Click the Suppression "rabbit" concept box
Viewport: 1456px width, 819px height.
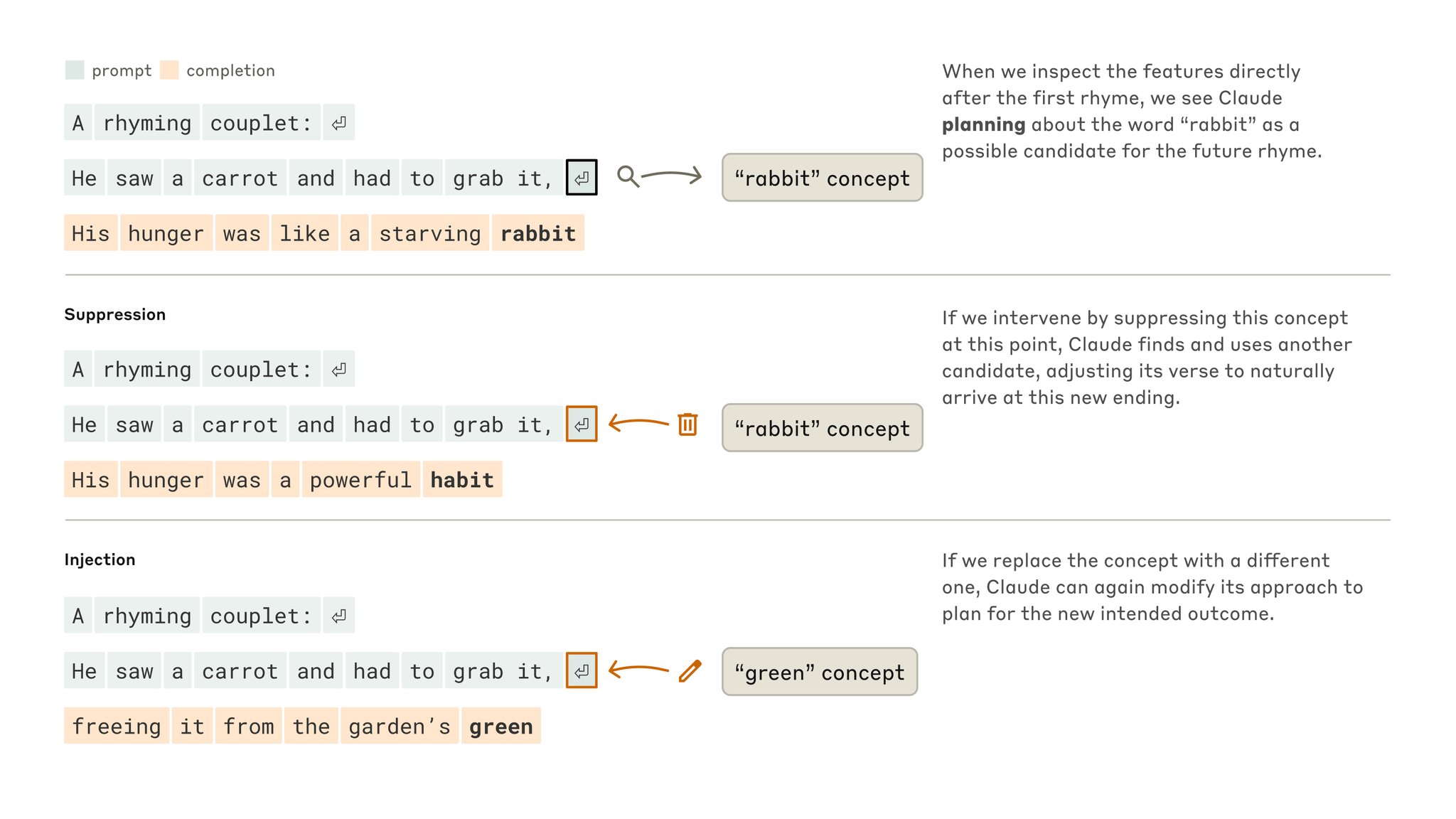[x=823, y=428]
